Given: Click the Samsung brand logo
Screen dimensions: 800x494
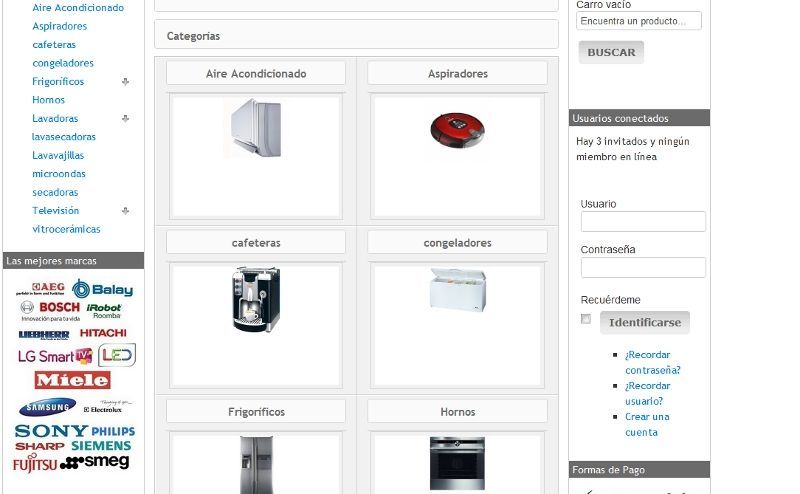Looking at the screenshot, I should click(47, 407).
